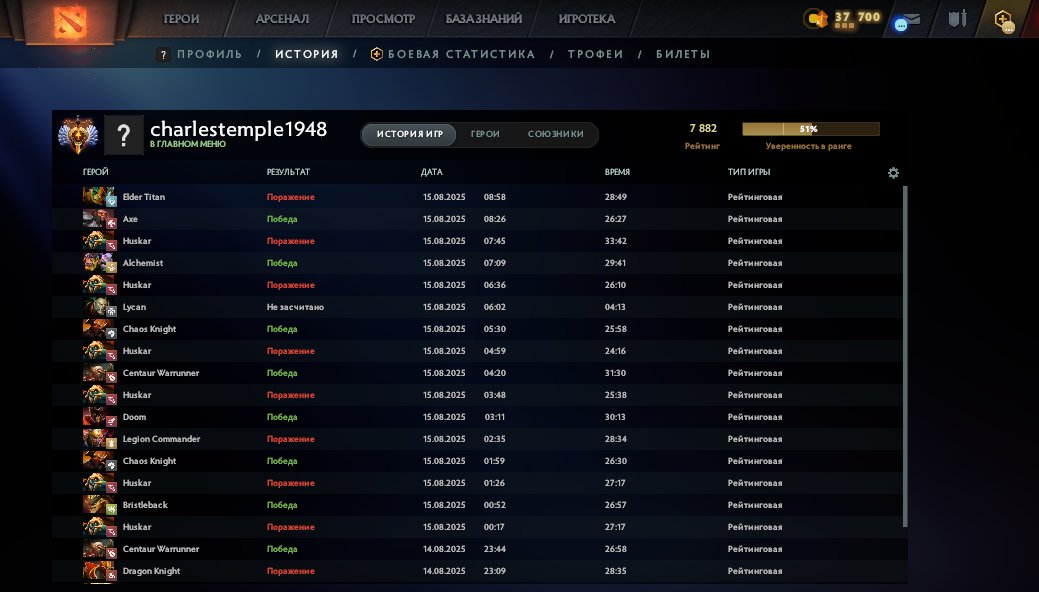The image size is (1039, 592).
Task: Click Chaos Knight portrait in the 01:59 match
Action: tap(99, 461)
